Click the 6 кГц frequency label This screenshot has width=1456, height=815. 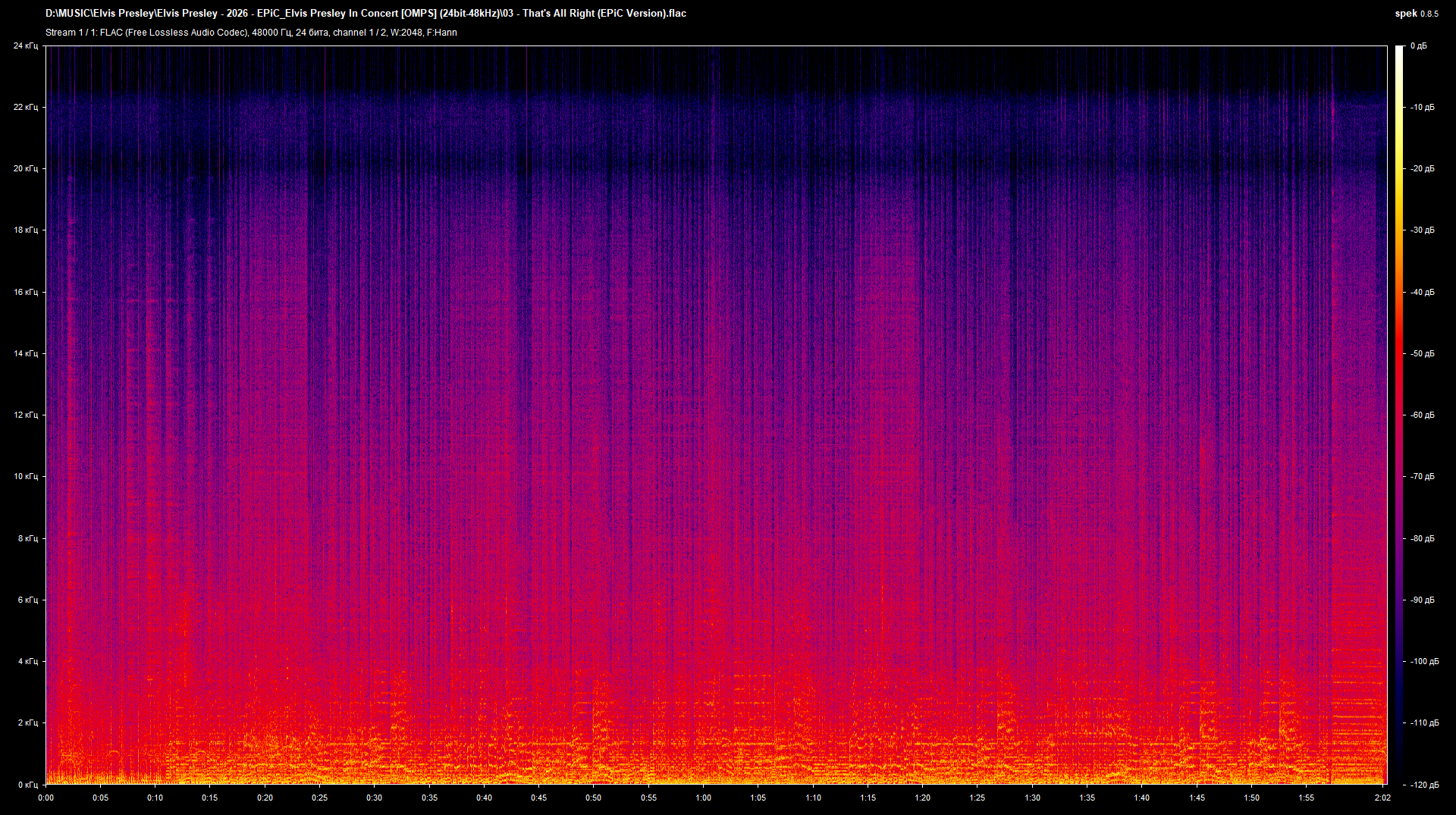27,600
